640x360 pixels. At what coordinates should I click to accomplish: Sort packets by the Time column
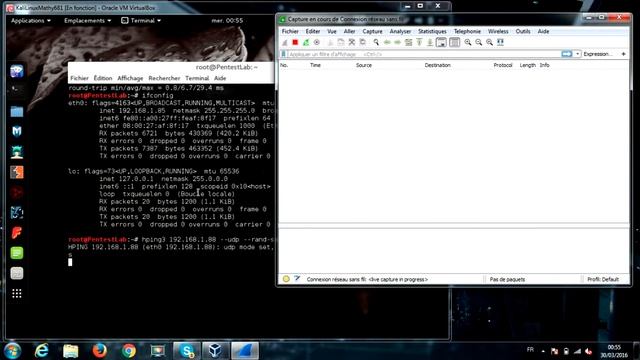coord(315,65)
